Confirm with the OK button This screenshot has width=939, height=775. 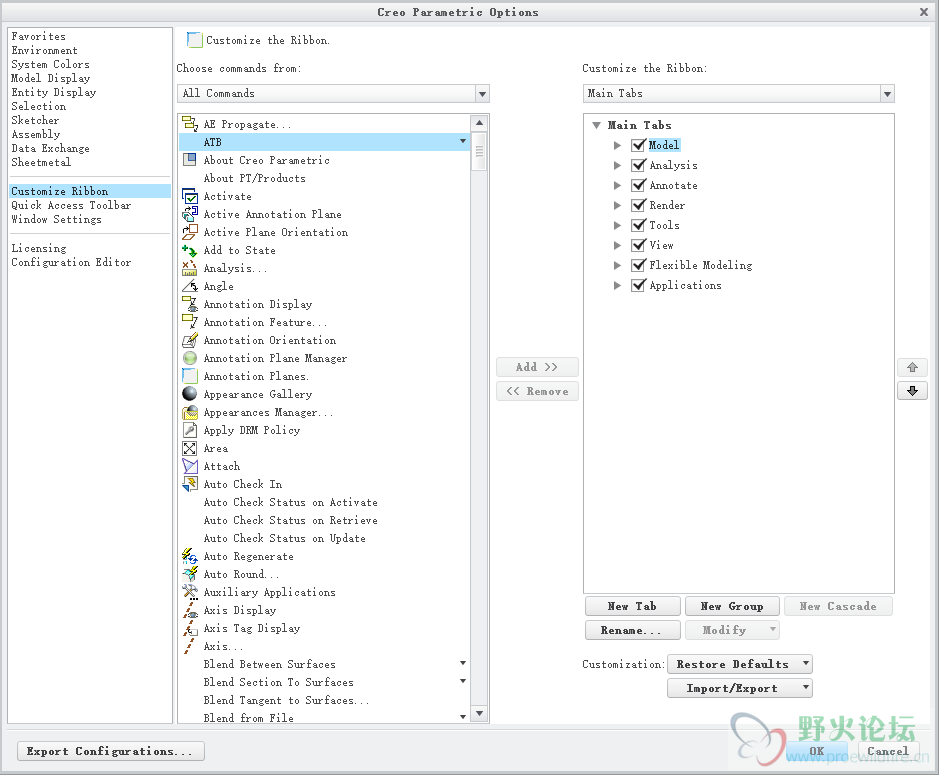pos(817,751)
